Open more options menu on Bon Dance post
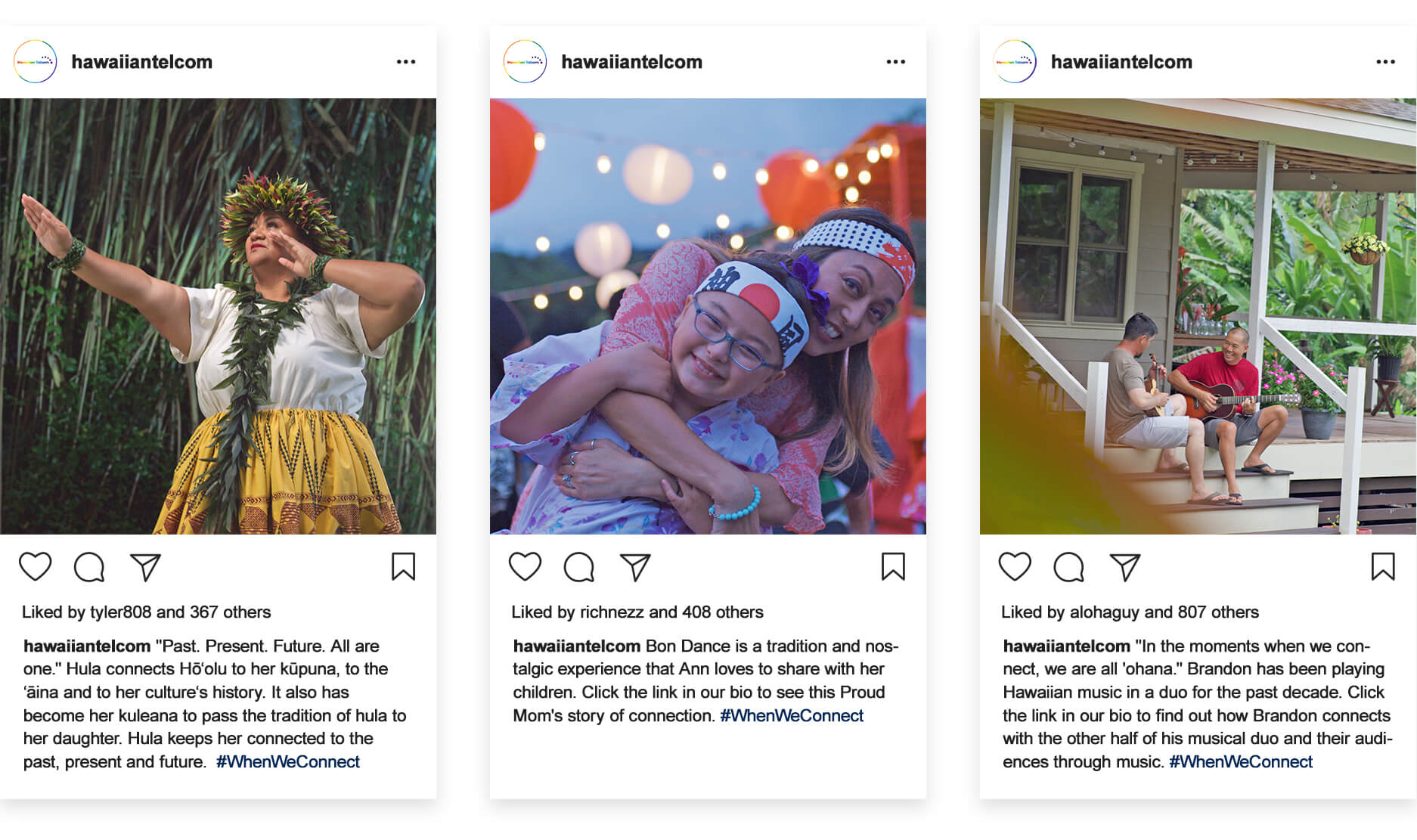The image size is (1417, 840). coord(896,62)
